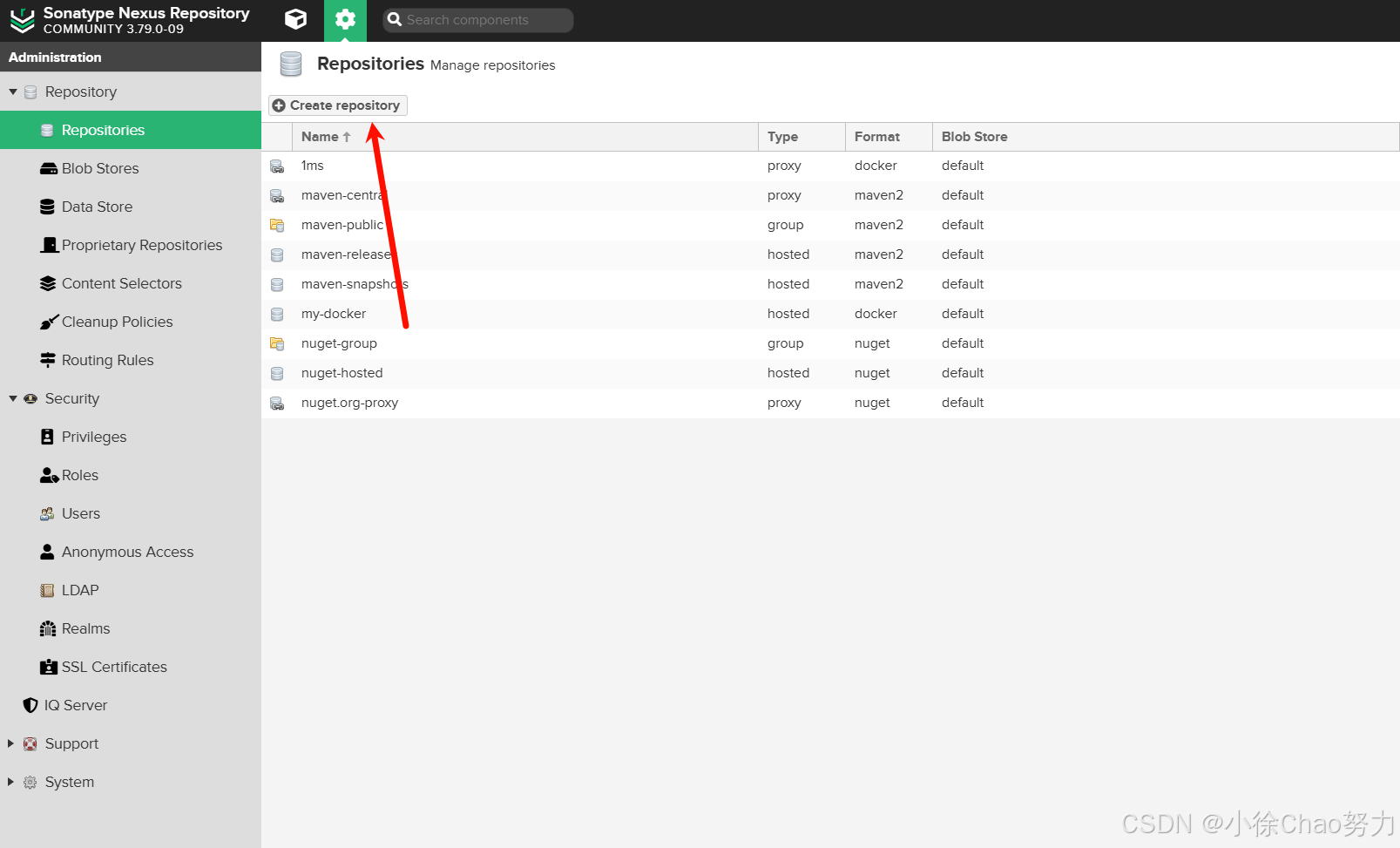Sort by the Type column header
Viewport: 1400px width, 848px height.
point(801,137)
